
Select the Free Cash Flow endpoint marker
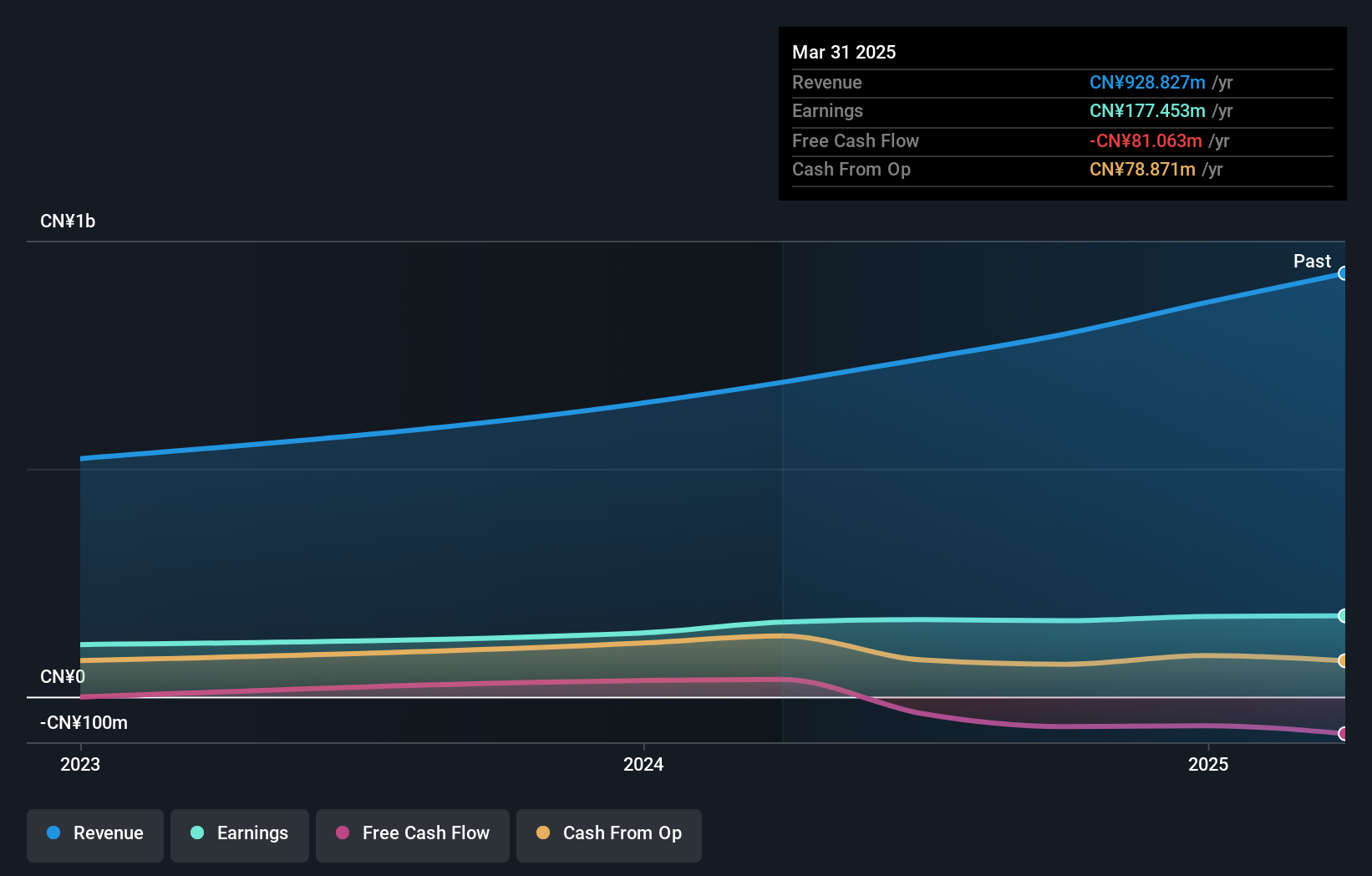1343,734
